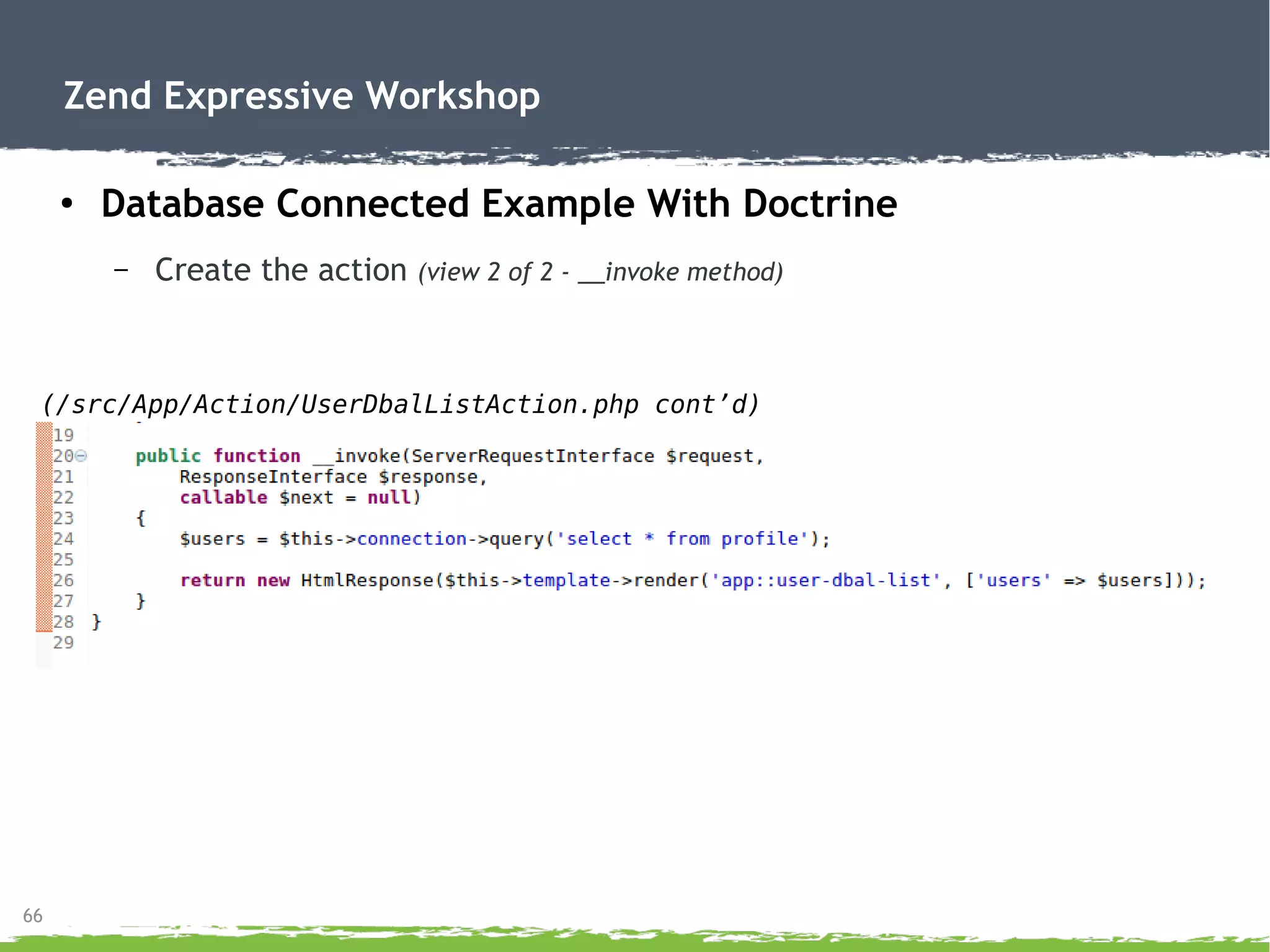This screenshot has height=952, width=1270.
Task: Click line number 25 in the gutter
Action: click(63, 560)
